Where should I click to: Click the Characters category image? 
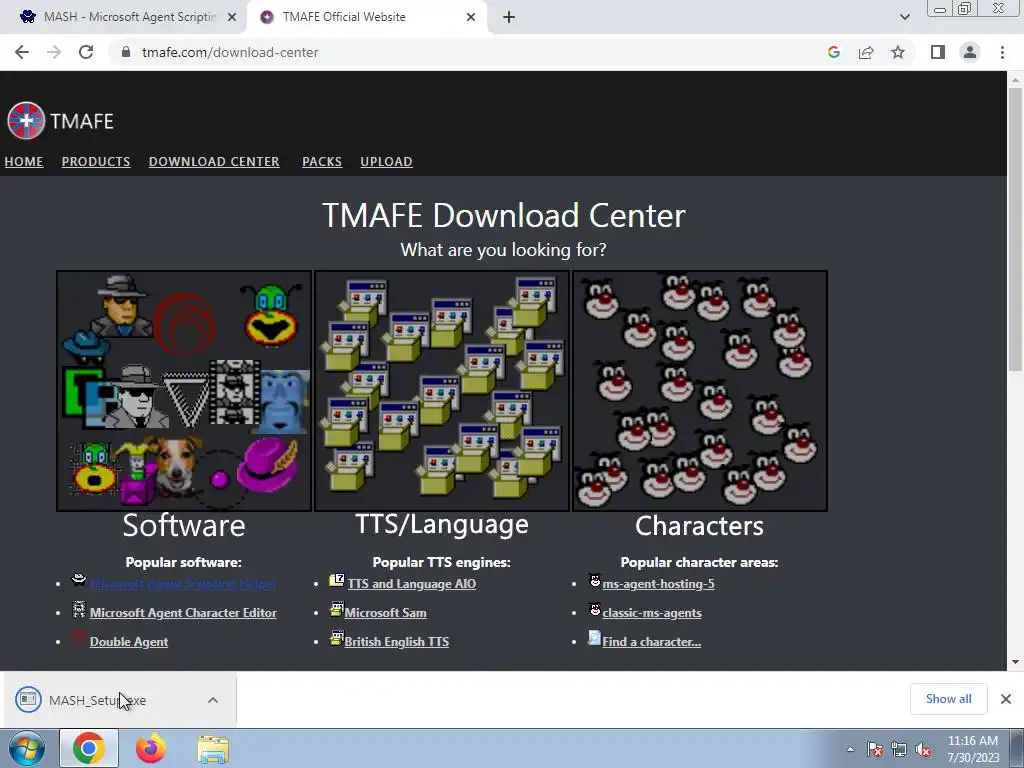[700, 391]
